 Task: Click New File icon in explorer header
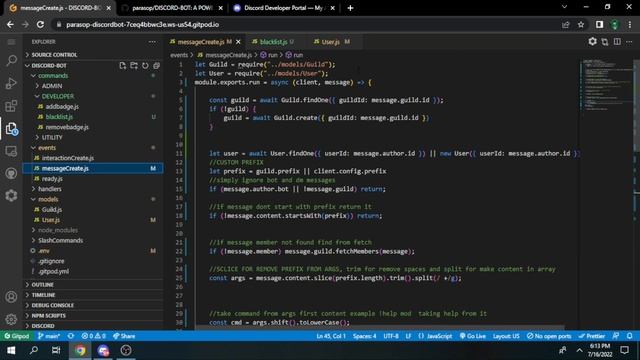[122, 65]
